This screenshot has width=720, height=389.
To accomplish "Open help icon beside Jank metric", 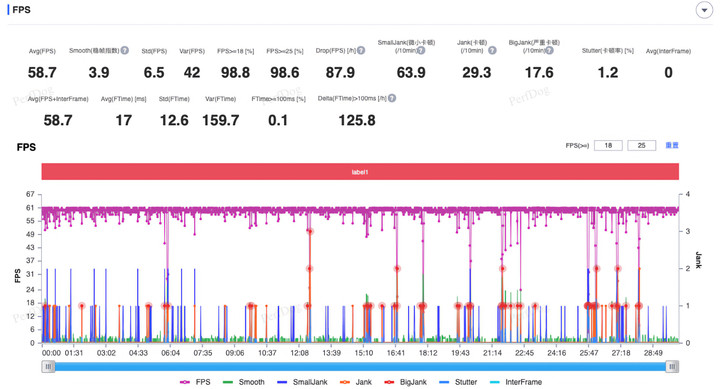I will [x=492, y=51].
